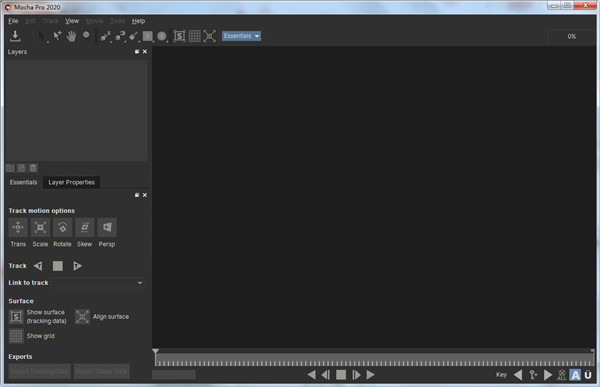600x387 pixels.
Task: Step forward one frame
Action: click(x=356, y=375)
